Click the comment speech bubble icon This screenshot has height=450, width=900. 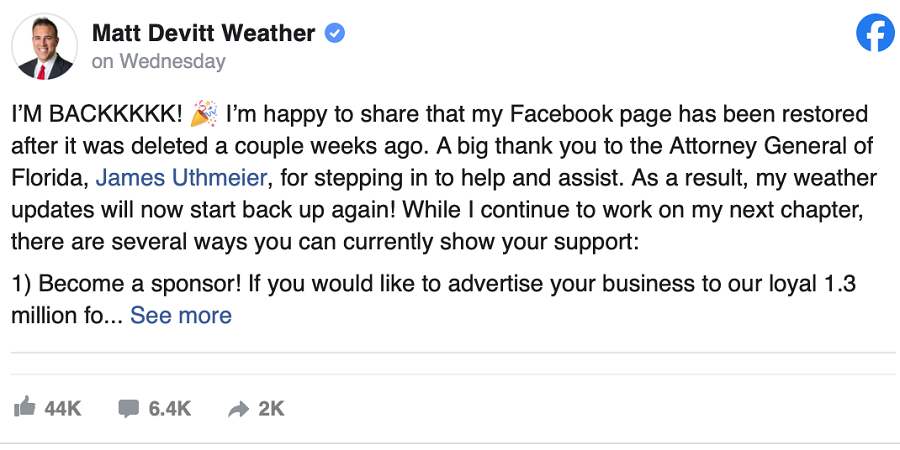pos(128,408)
